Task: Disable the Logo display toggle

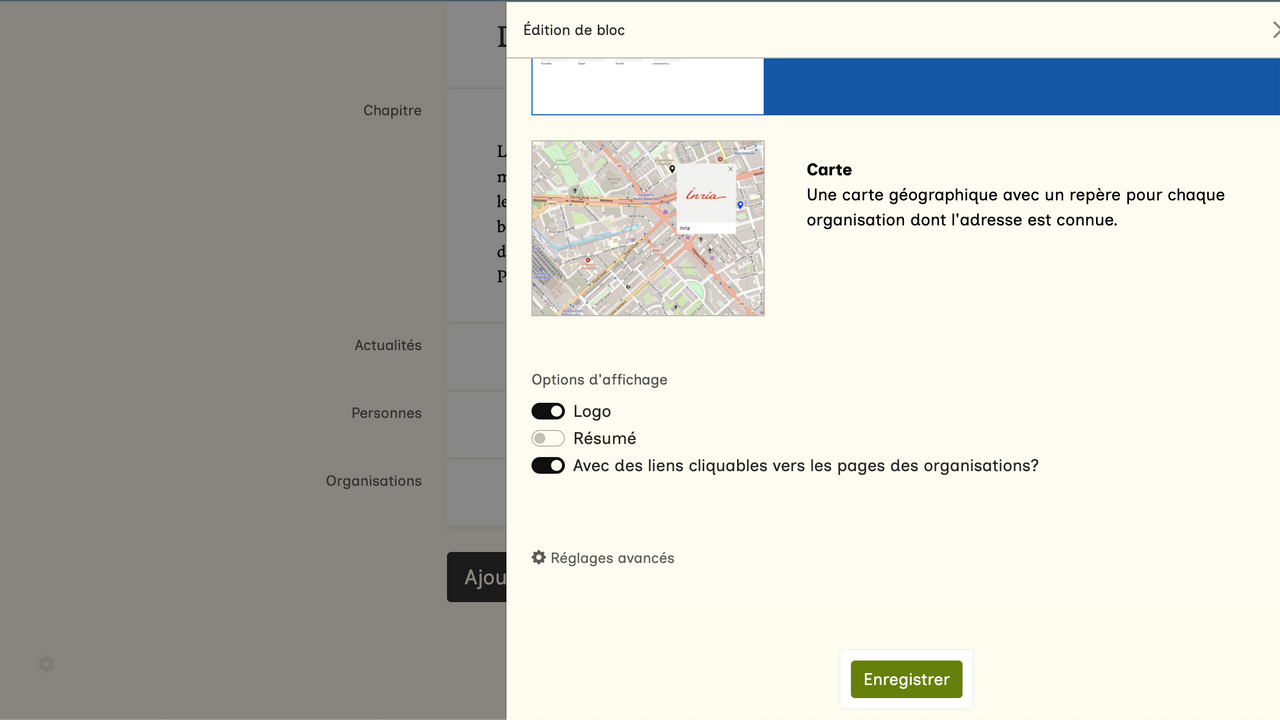Action: point(548,411)
